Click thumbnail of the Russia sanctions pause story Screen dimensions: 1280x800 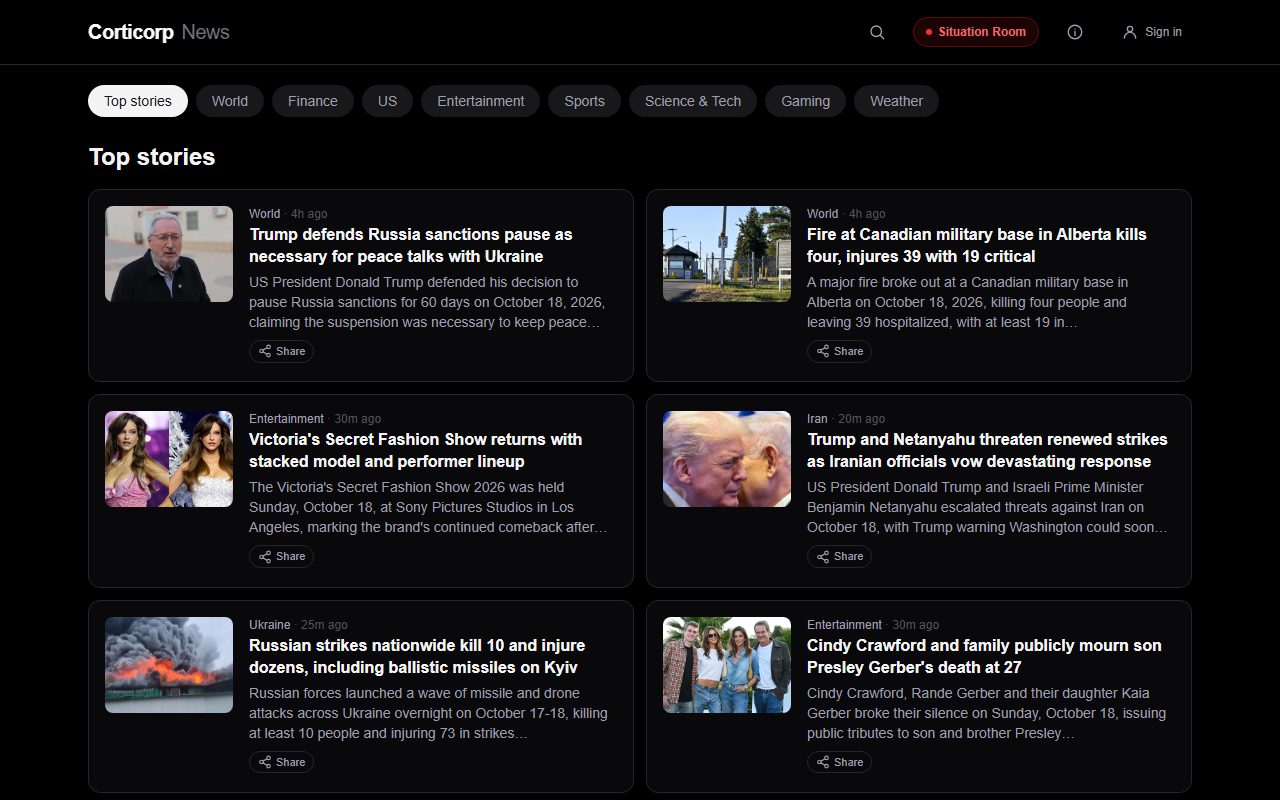pos(169,254)
